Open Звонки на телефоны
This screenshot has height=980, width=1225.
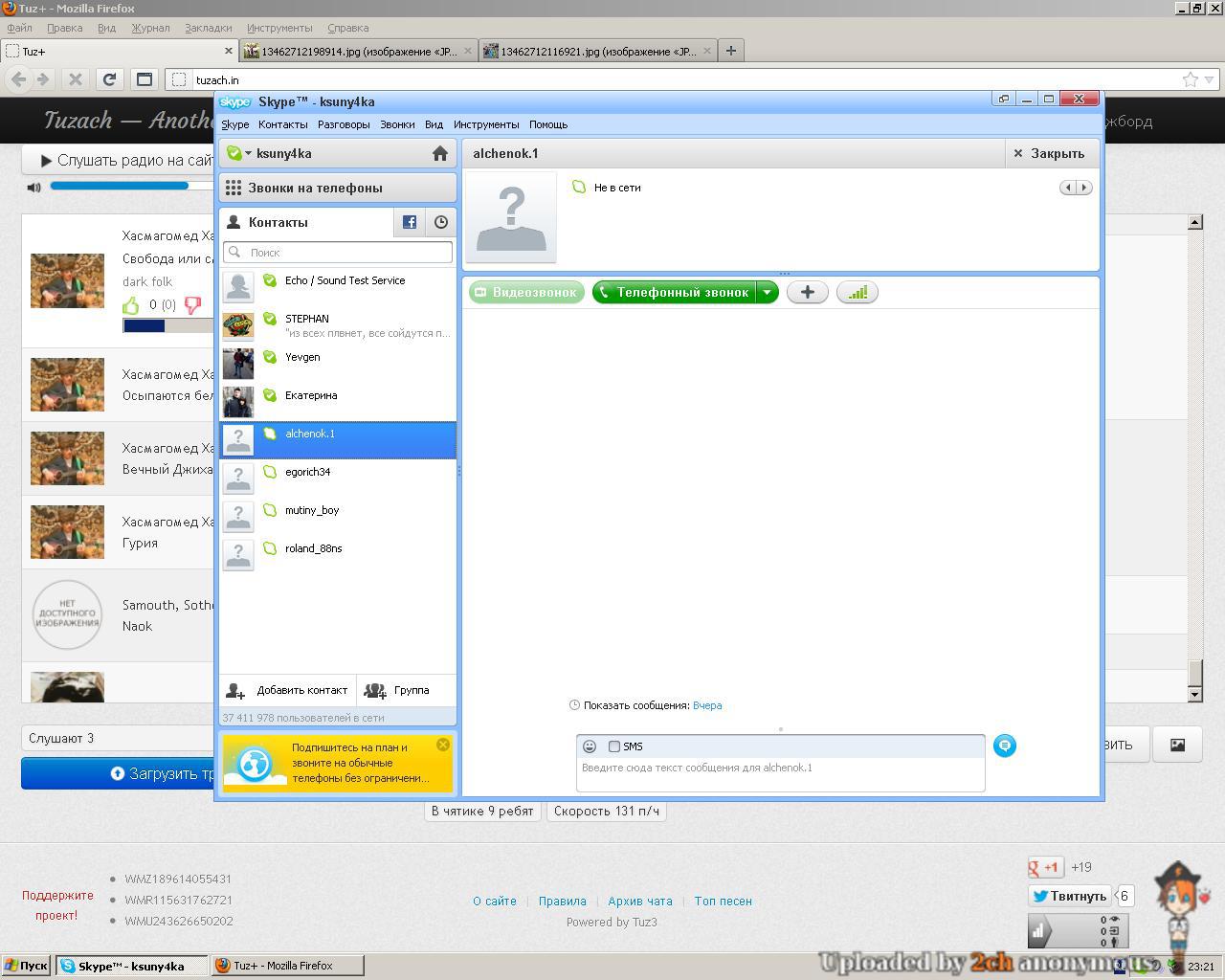pyautogui.click(x=338, y=188)
